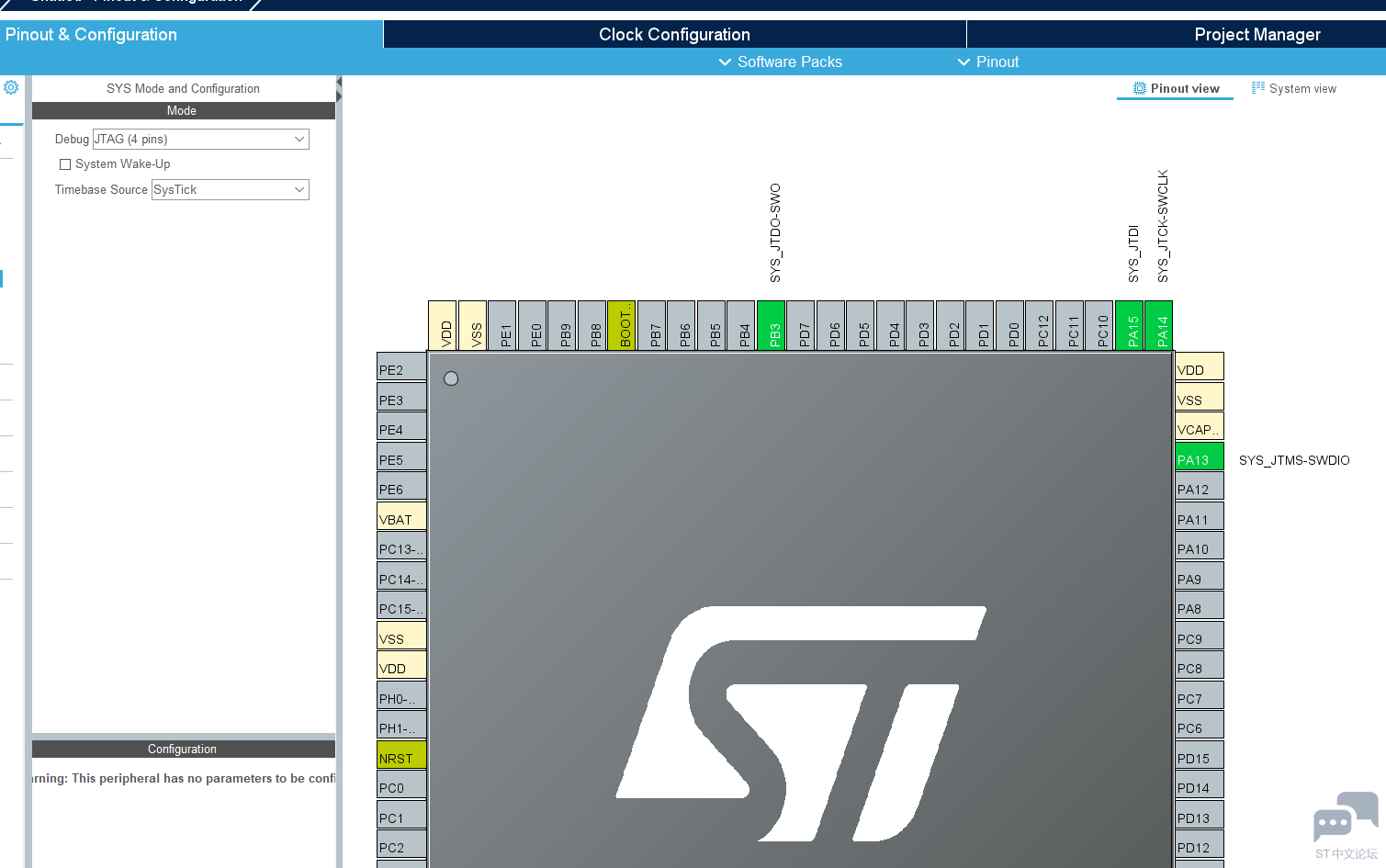Viewport: 1386px width, 868px height.
Task: Select pin PC8 on the right side
Action: pyautogui.click(x=1200, y=665)
